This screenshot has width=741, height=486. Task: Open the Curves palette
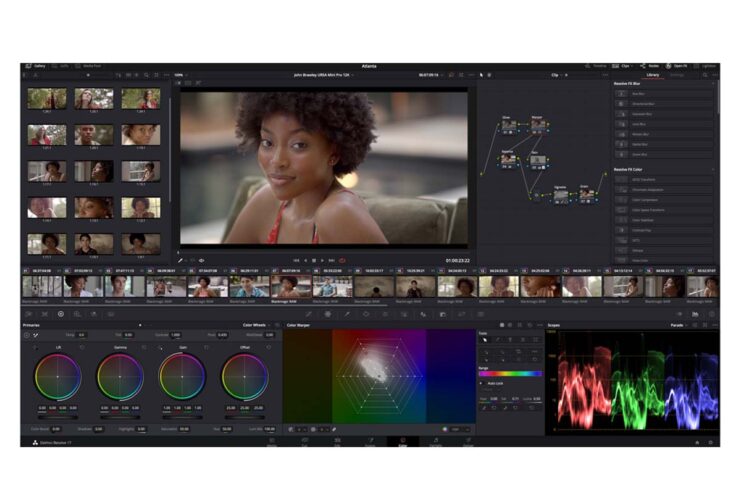coord(309,314)
